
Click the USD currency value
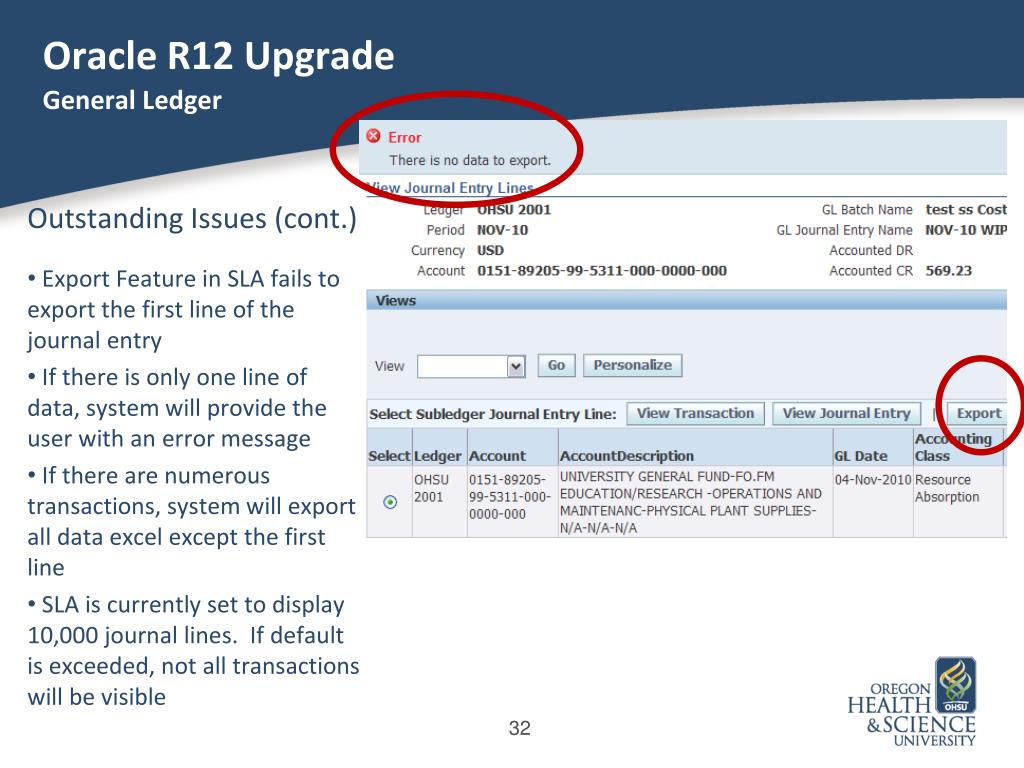[490, 250]
